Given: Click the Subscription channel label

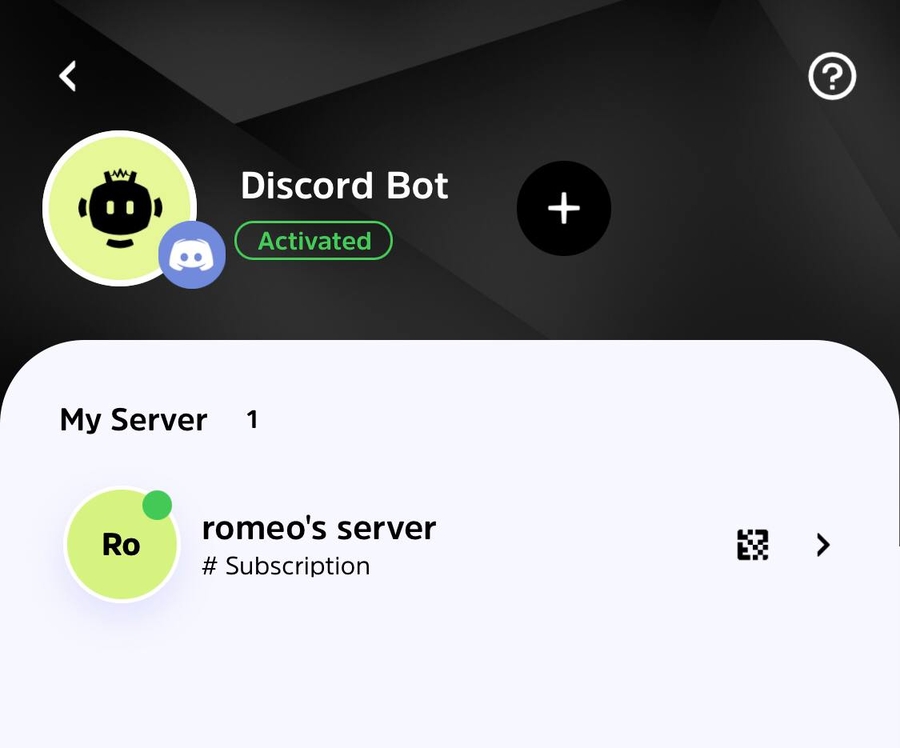Looking at the screenshot, I should [297, 567].
